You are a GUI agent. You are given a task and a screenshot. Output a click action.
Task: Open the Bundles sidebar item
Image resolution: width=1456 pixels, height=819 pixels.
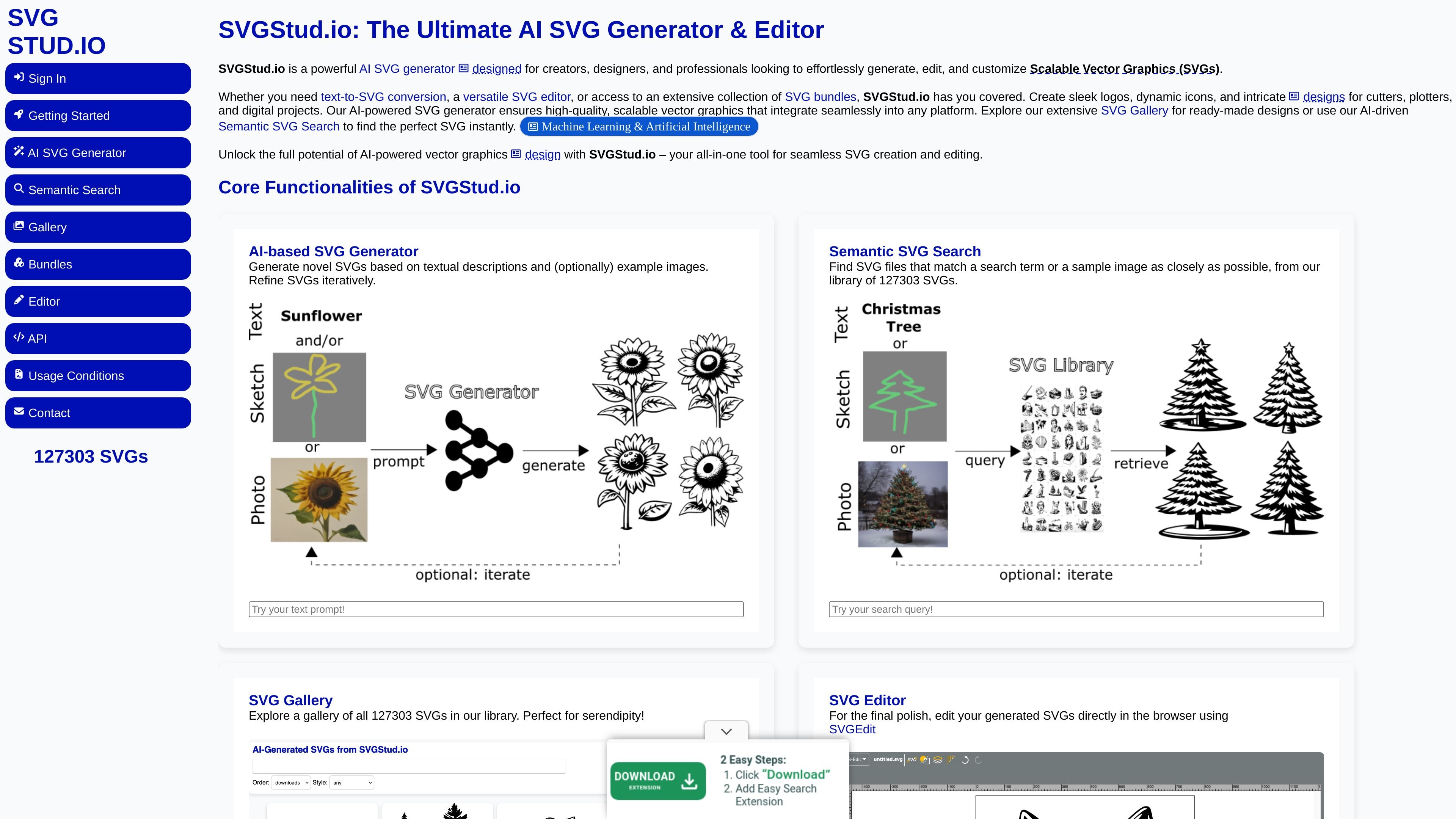(x=98, y=265)
